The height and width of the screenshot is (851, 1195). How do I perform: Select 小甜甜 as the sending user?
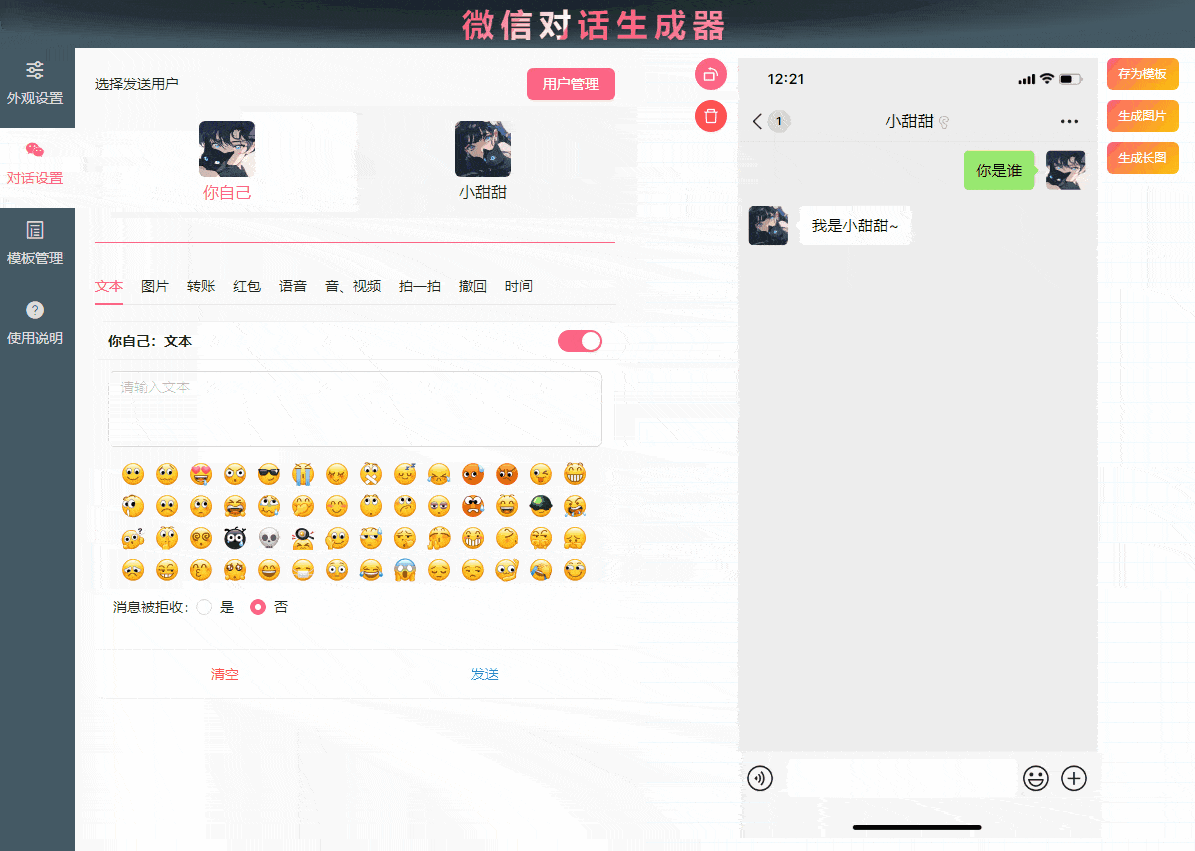[483, 161]
